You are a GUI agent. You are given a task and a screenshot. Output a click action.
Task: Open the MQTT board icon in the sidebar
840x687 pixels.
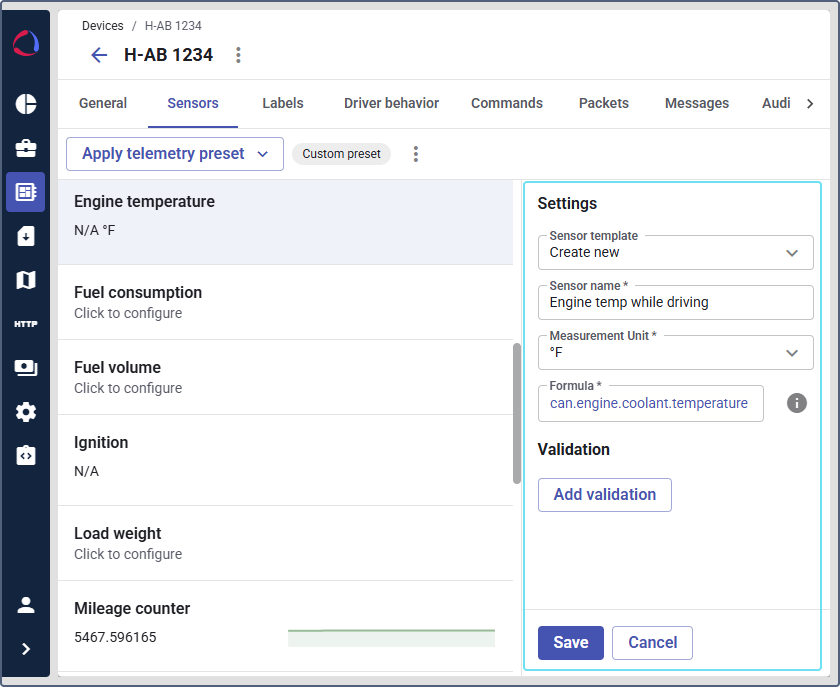25,366
